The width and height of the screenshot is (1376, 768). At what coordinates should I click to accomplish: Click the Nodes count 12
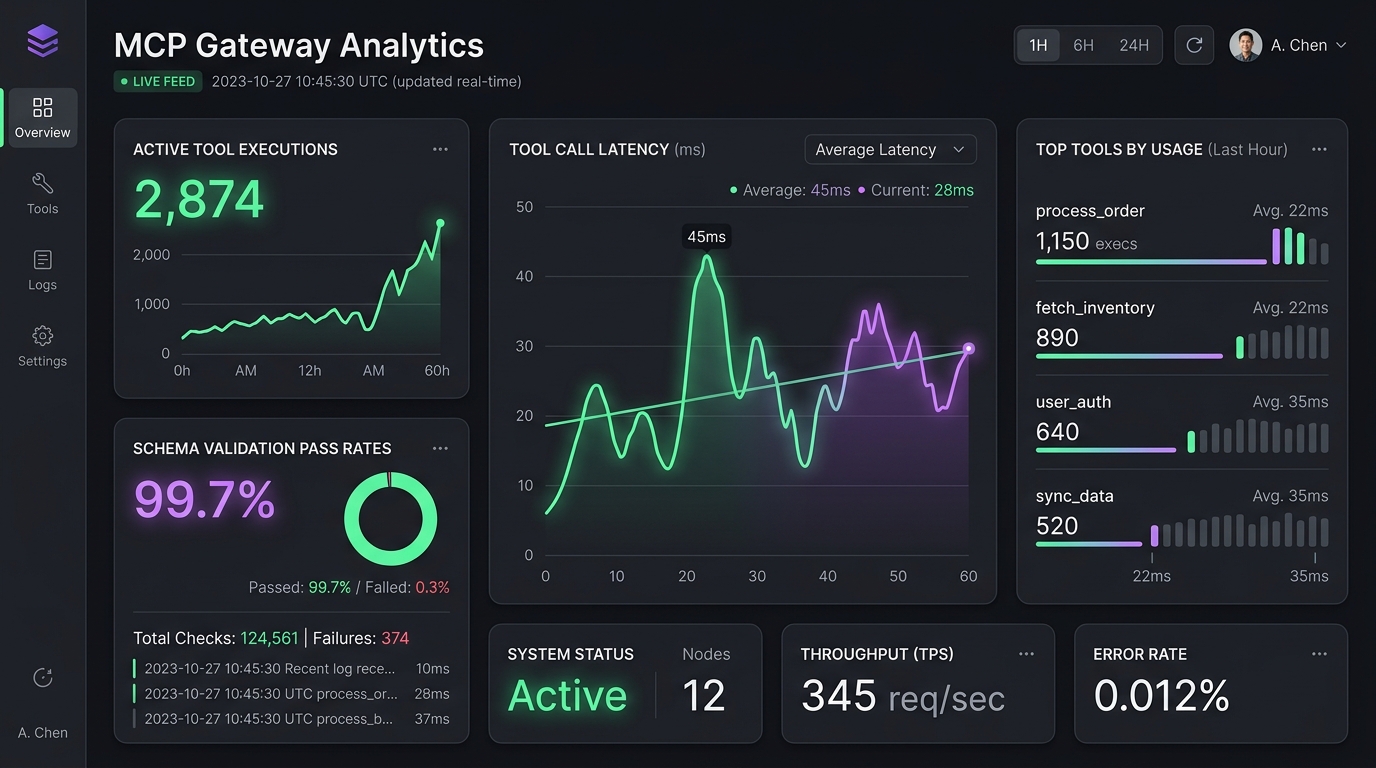point(703,696)
